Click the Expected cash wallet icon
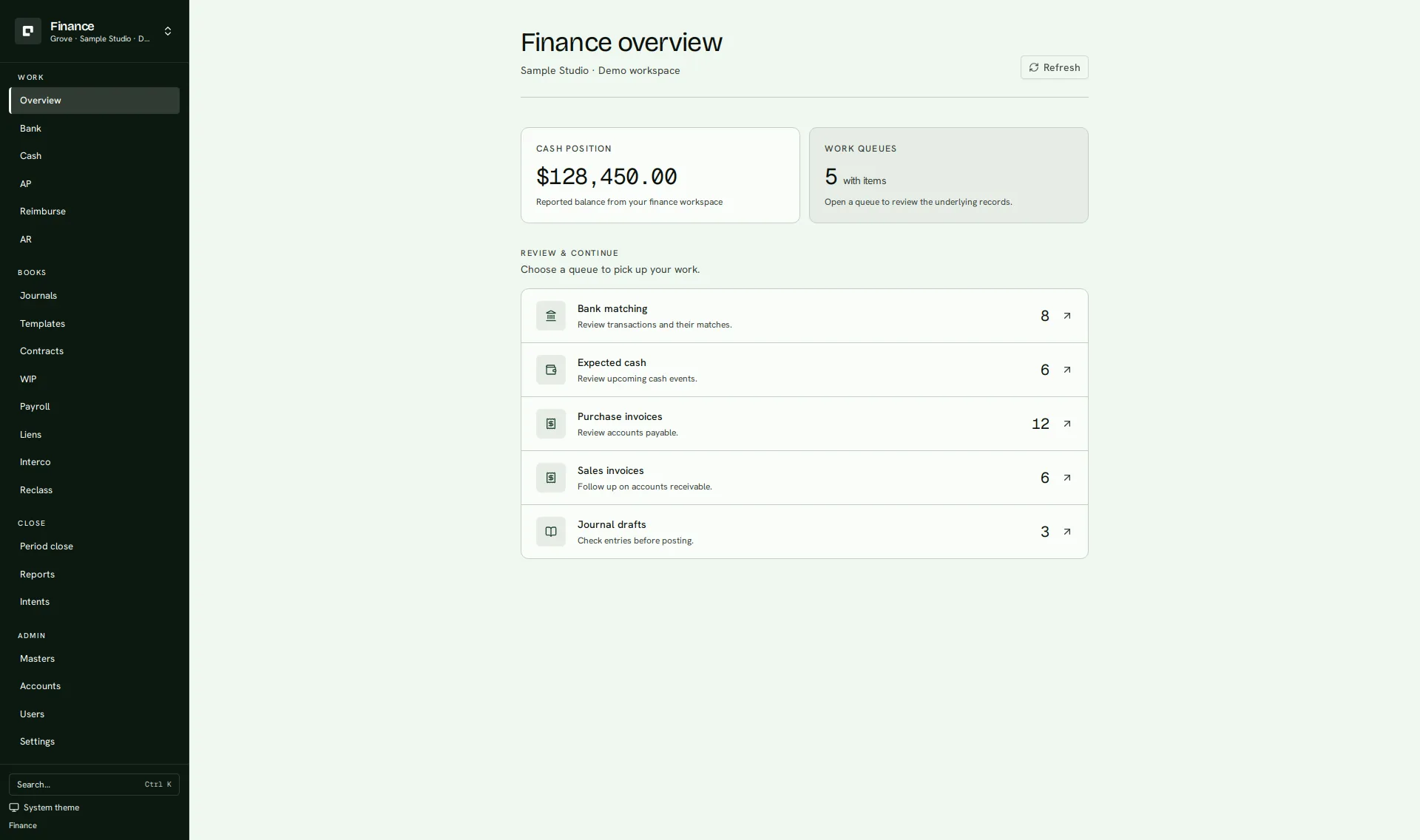1420x840 pixels. pos(551,370)
